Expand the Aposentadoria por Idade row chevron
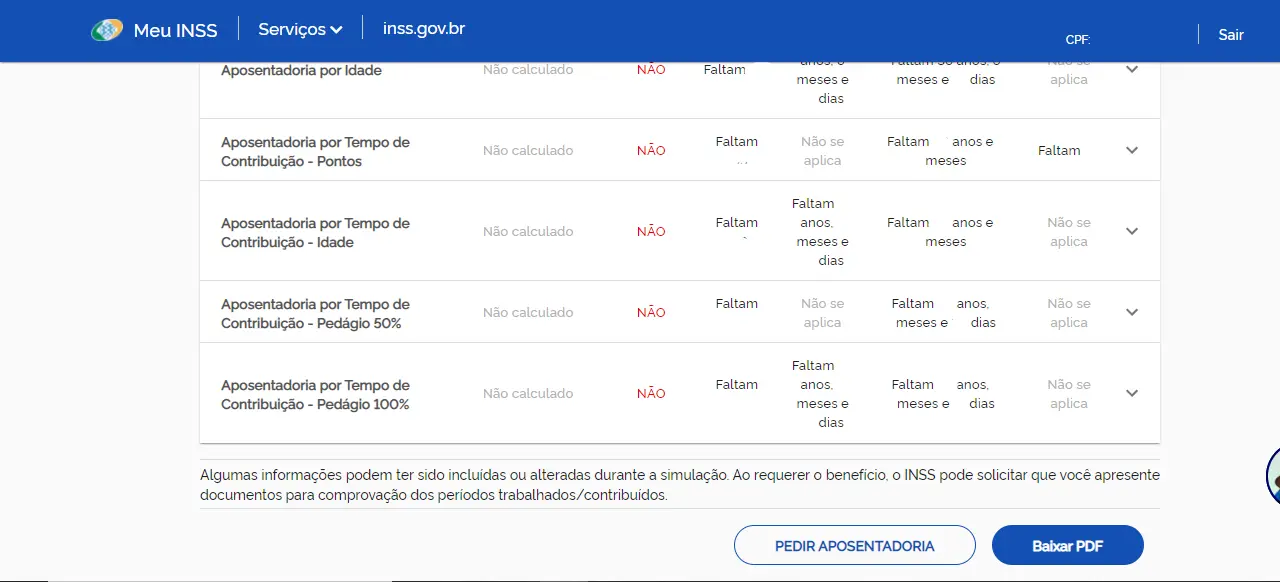Viewport: 1280px width, 582px height. [x=1132, y=70]
